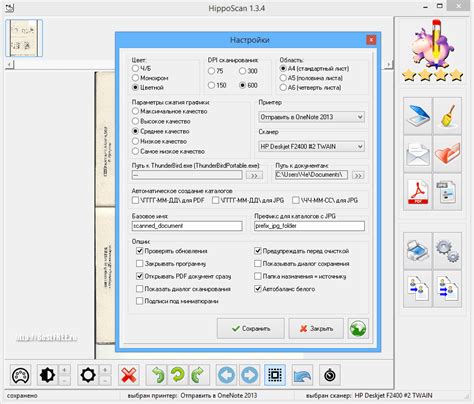474x404 pixels.
Task: Click thumbnail strip left scroll arrow
Action: [9, 64]
